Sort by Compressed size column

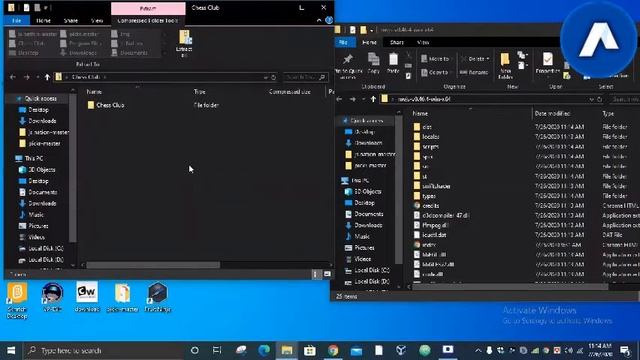(x=290, y=92)
